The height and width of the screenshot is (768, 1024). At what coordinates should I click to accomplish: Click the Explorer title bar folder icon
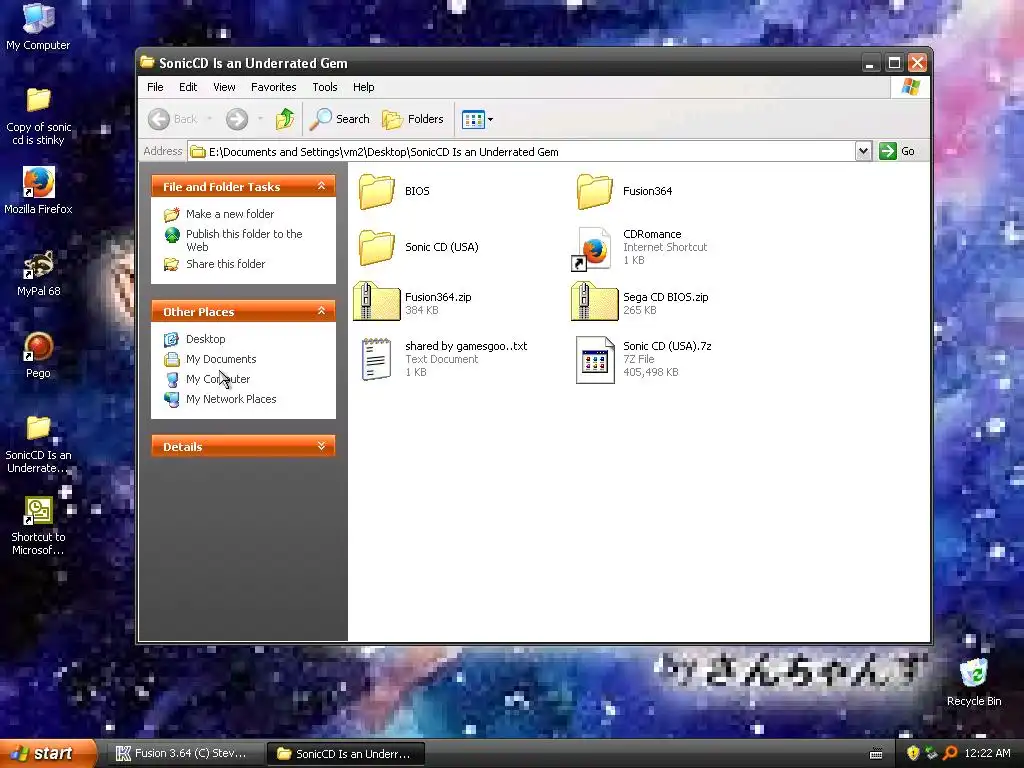pyautogui.click(x=148, y=63)
